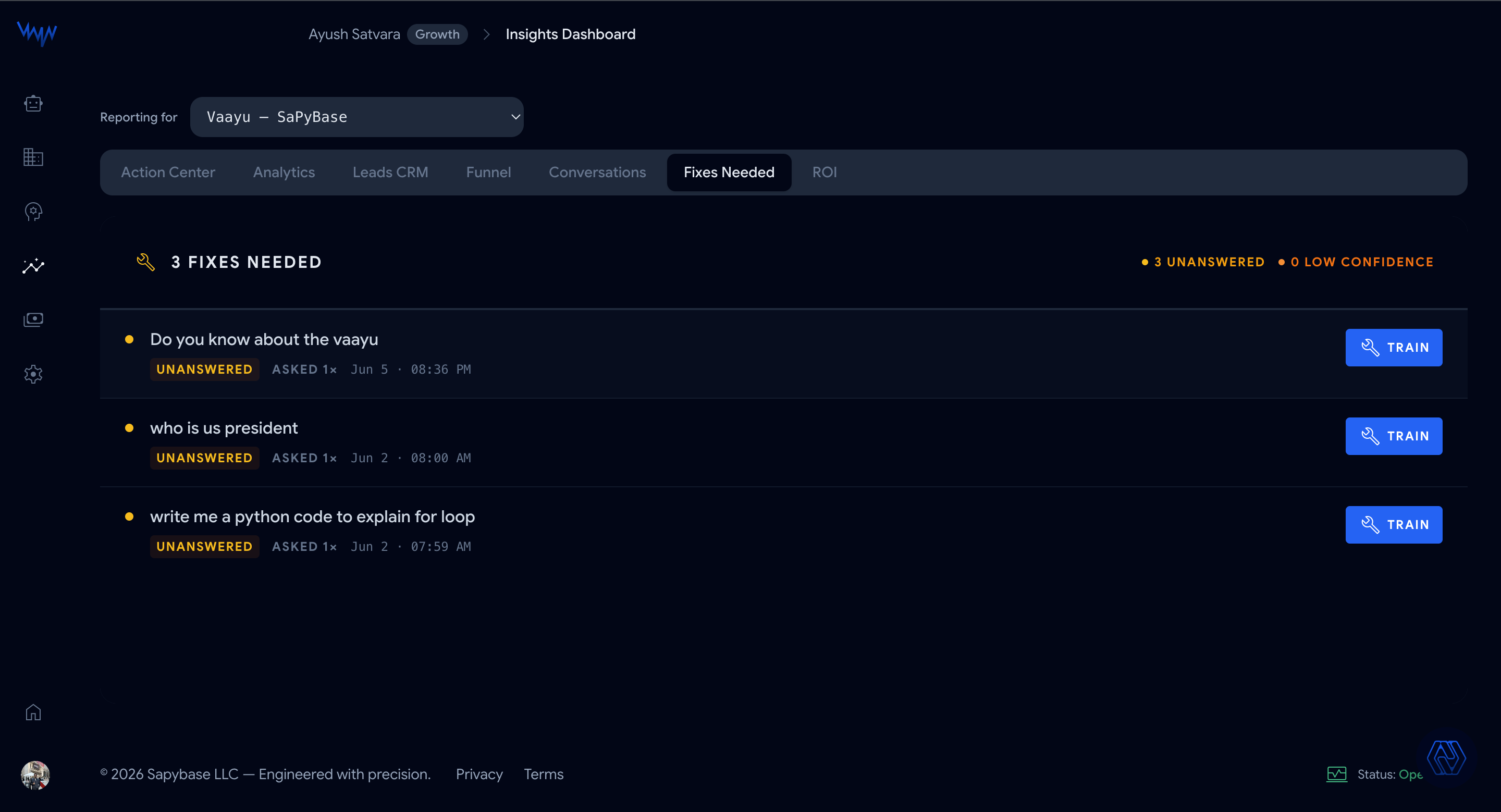Open the building grid sidebar icon

[x=33, y=157]
